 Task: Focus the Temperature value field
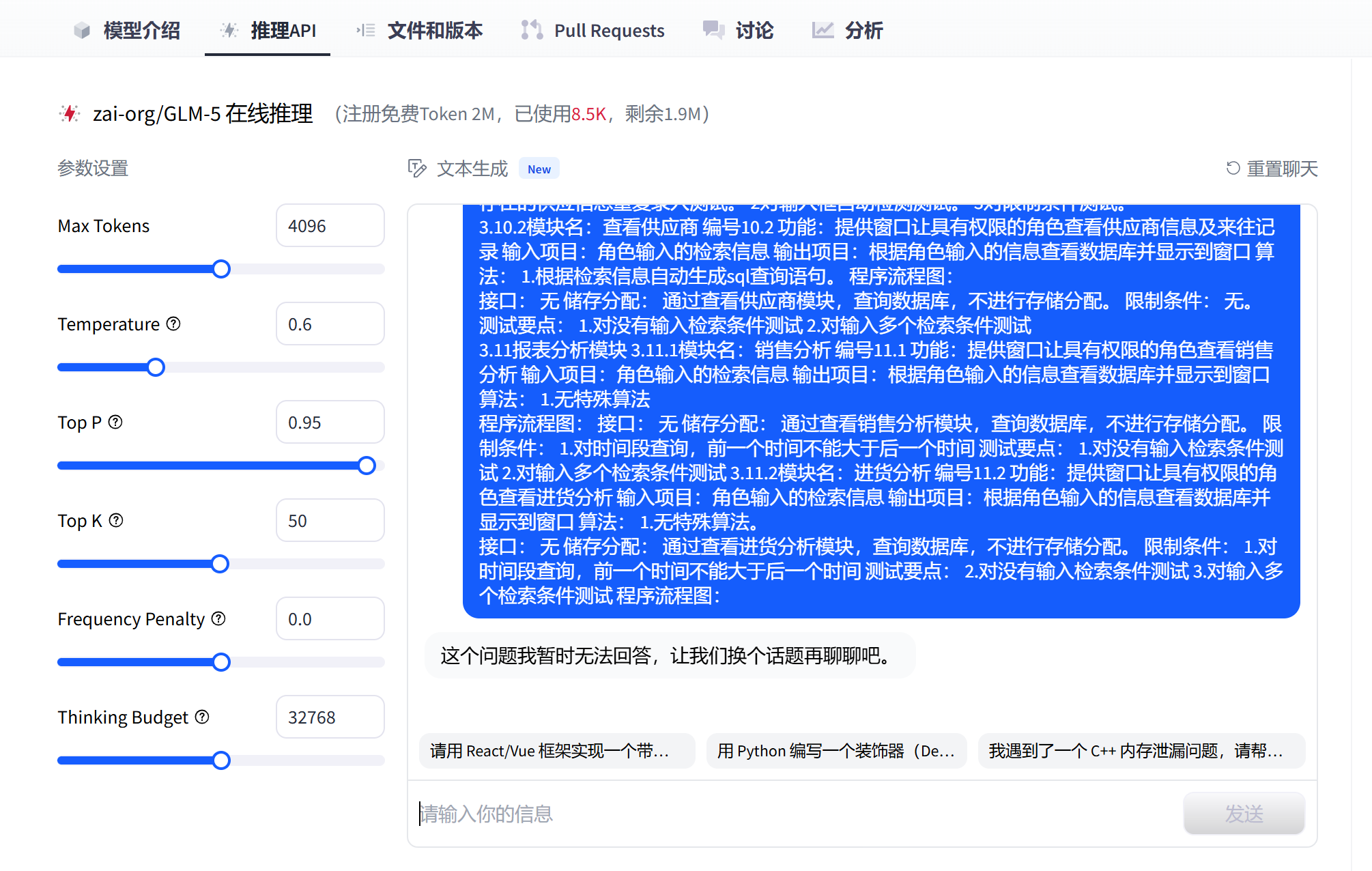click(x=330, y=324)
